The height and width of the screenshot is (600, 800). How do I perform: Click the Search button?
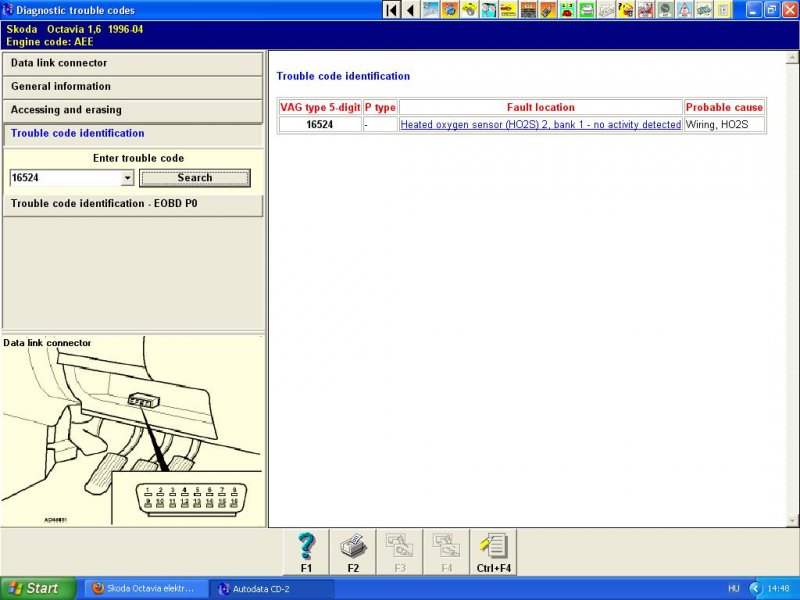point(194,178)
